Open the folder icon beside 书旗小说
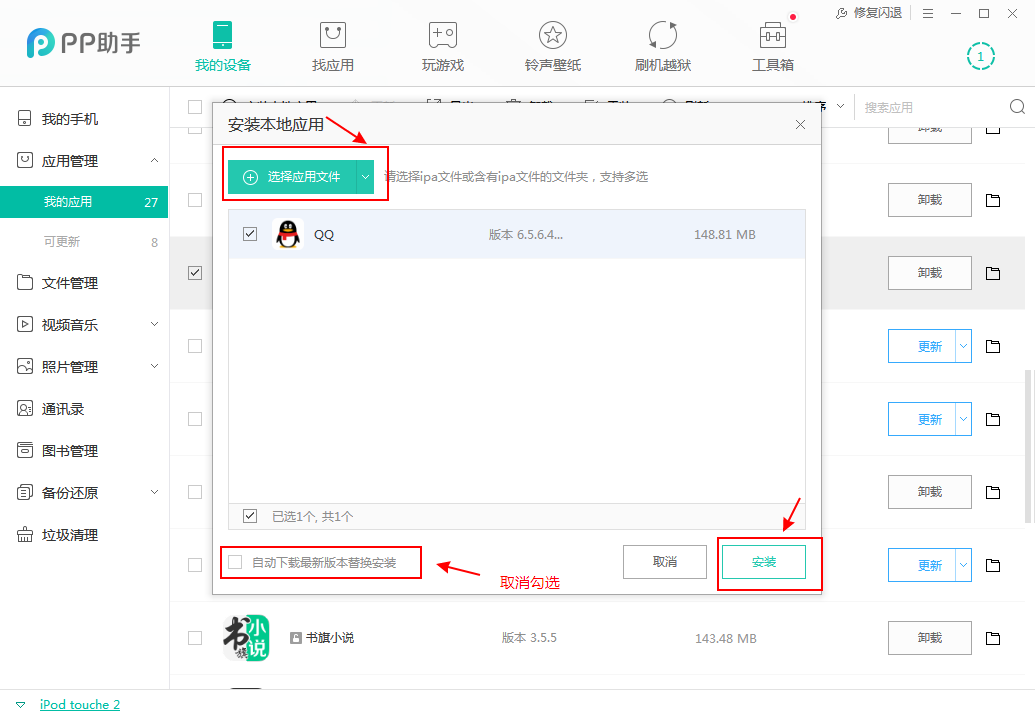1035x720 pixels. [991, 638]
